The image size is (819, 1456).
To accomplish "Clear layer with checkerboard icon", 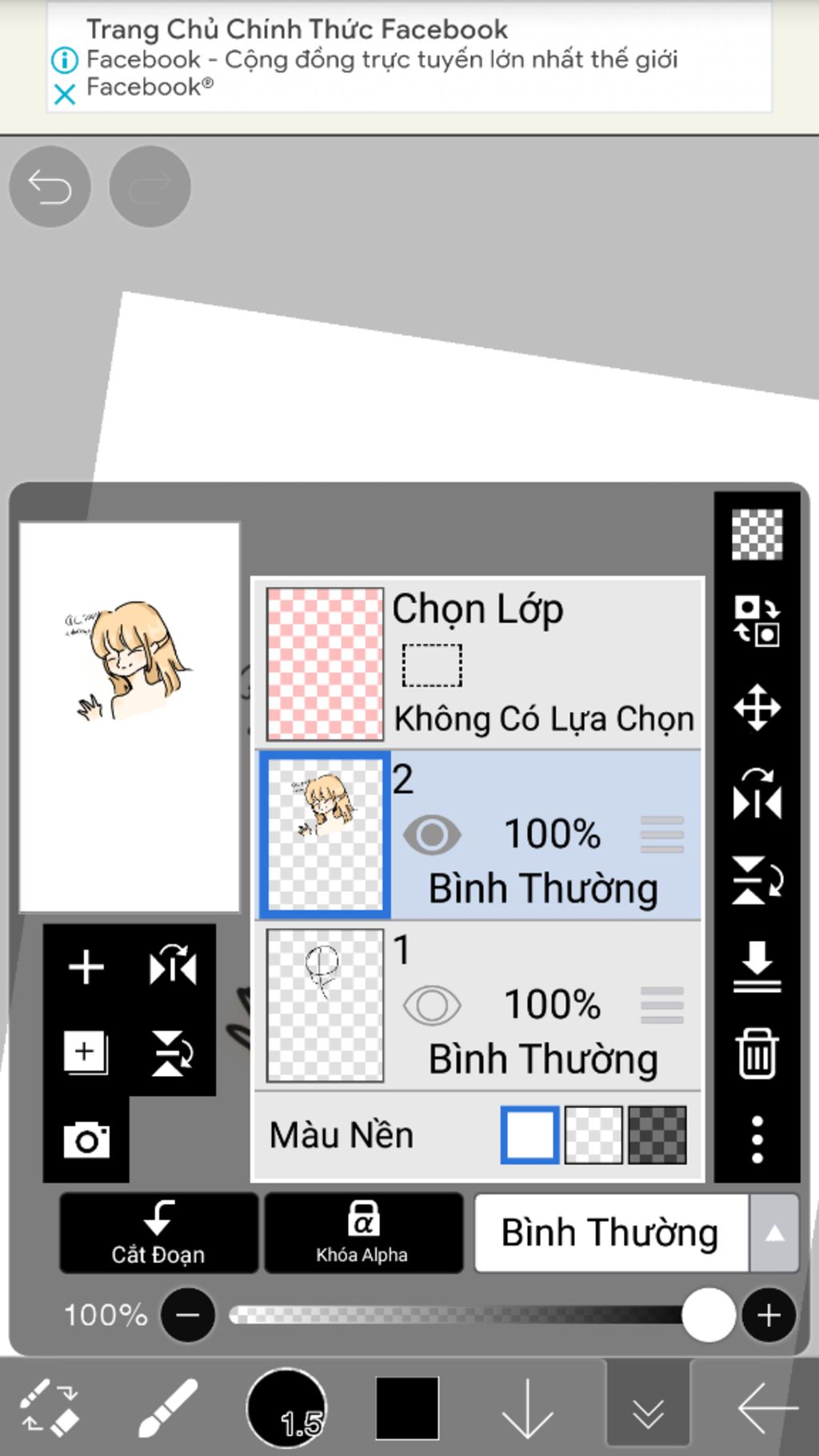I will (757, 534).
